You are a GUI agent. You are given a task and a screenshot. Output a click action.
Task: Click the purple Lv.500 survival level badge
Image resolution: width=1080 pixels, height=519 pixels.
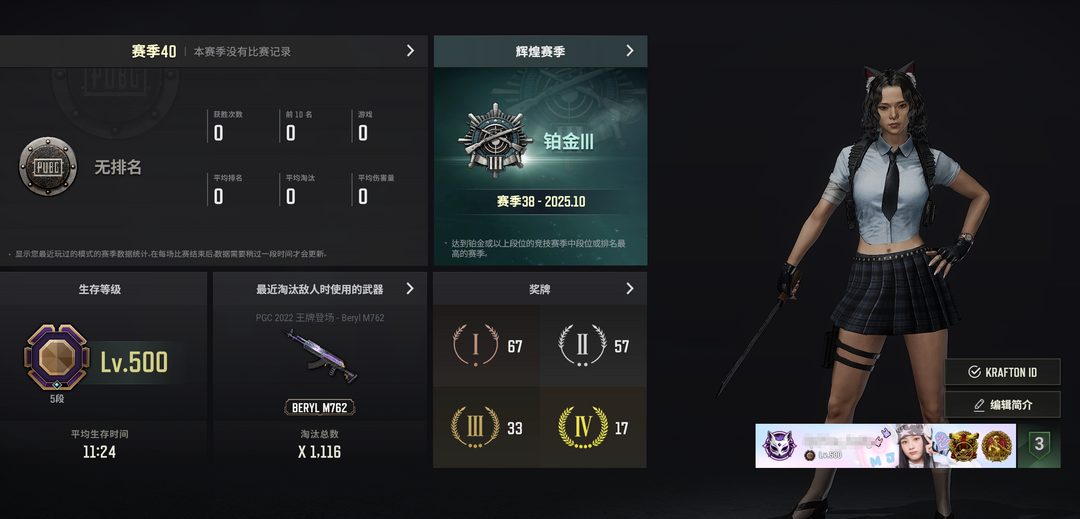coord(56,357)
